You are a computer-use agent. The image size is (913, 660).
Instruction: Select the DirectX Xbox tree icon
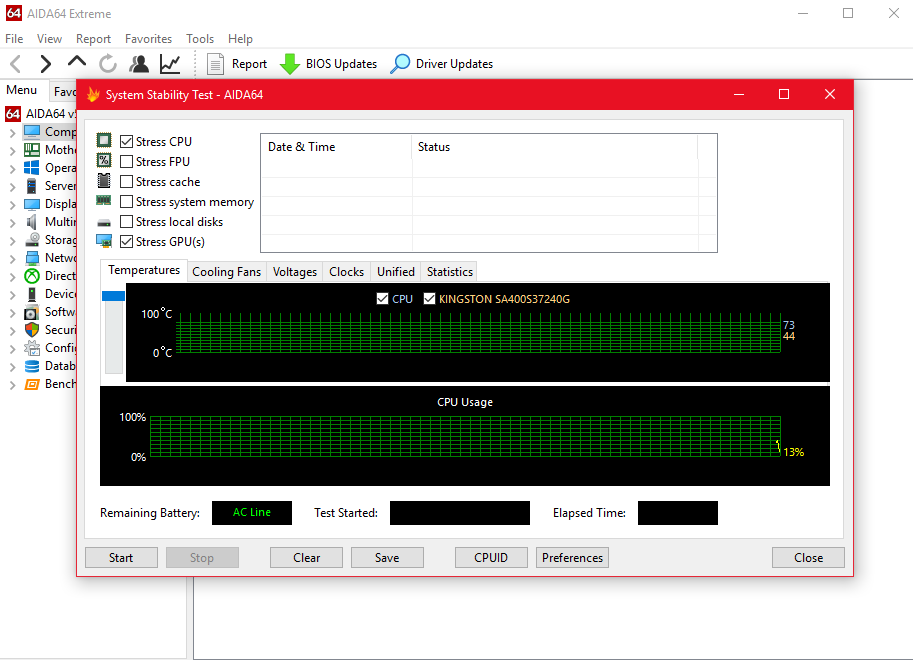[x=32, y=276]
